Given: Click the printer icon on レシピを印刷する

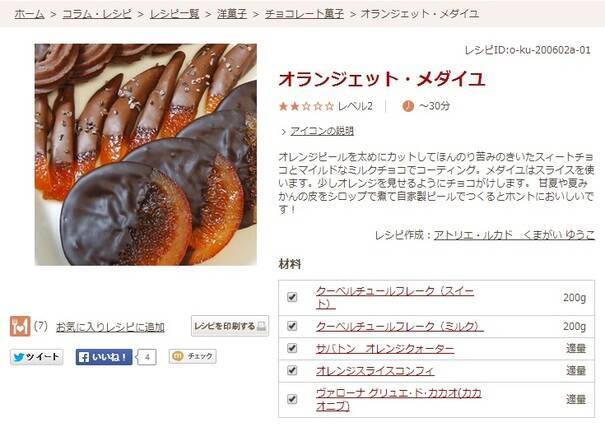Looking at the screenshot, I should click(262, 326).
